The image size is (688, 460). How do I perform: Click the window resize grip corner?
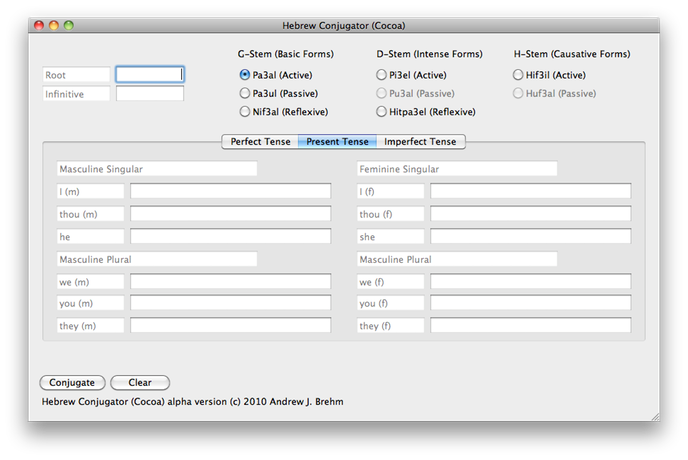click(655, 417)
